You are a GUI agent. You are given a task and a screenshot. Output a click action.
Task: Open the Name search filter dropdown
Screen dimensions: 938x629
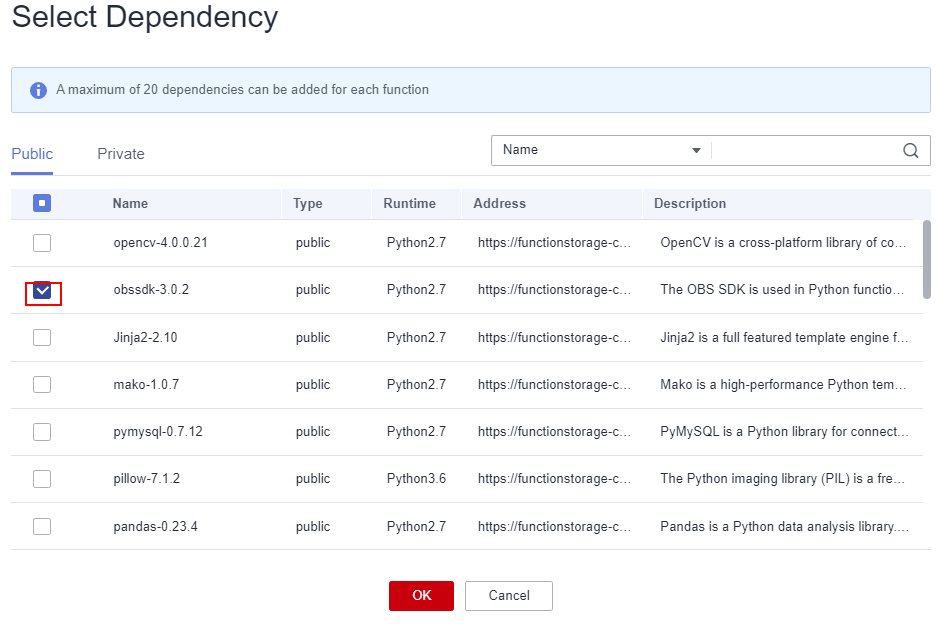(600, 150)
